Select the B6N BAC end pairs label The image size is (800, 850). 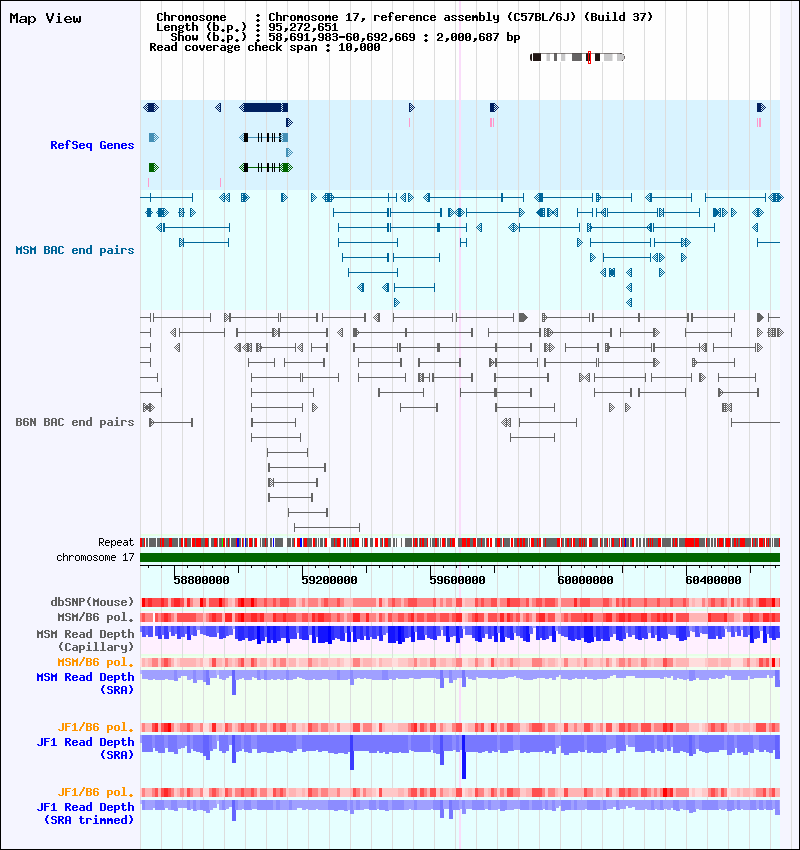75,422
